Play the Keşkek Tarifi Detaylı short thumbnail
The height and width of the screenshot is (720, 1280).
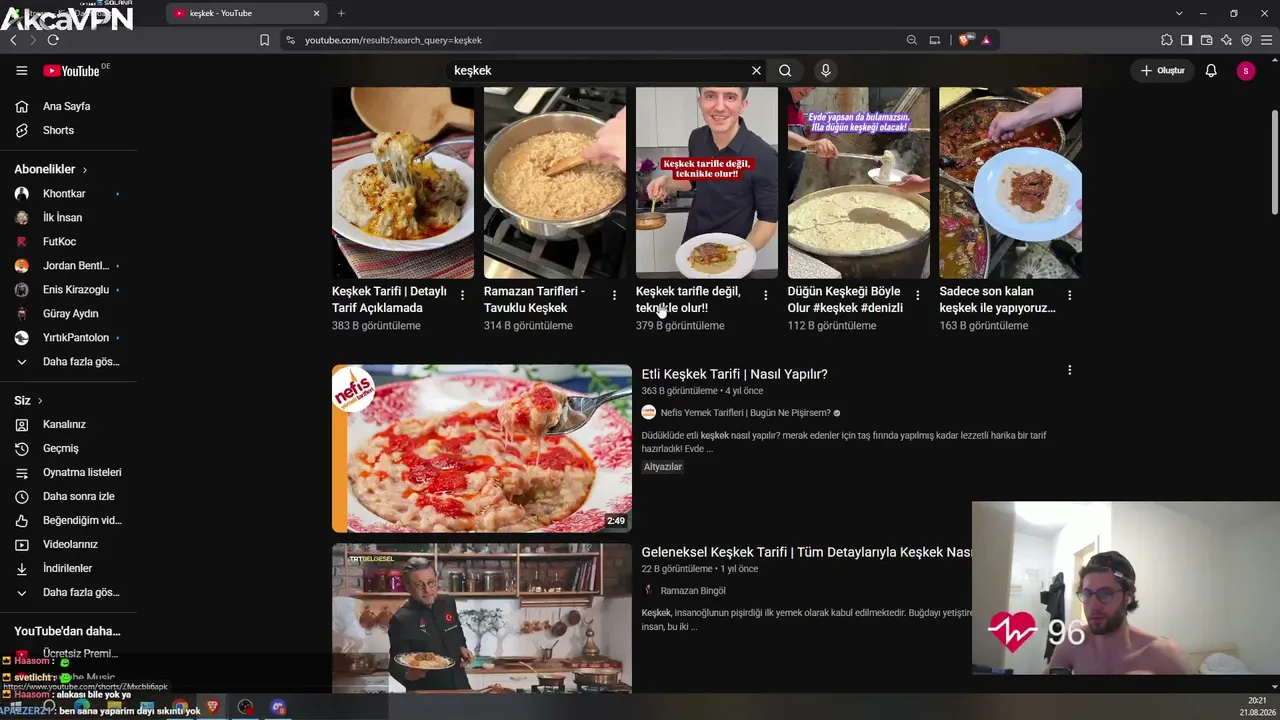click(x=403, y=183)
